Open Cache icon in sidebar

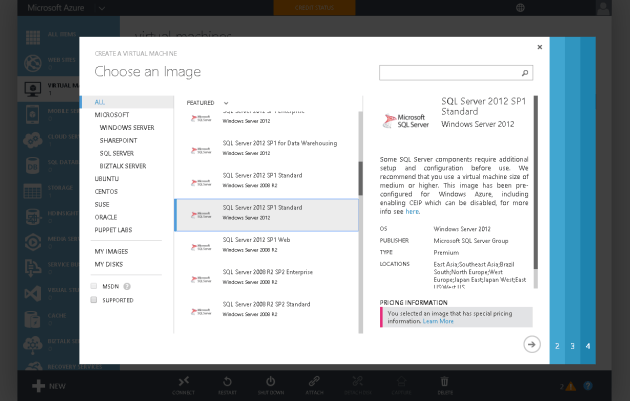(33, 319)
